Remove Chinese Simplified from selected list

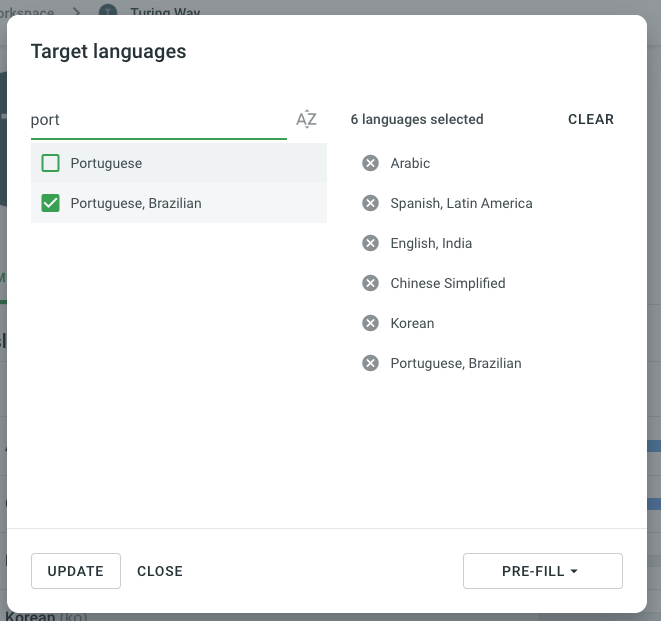(370, 283)
